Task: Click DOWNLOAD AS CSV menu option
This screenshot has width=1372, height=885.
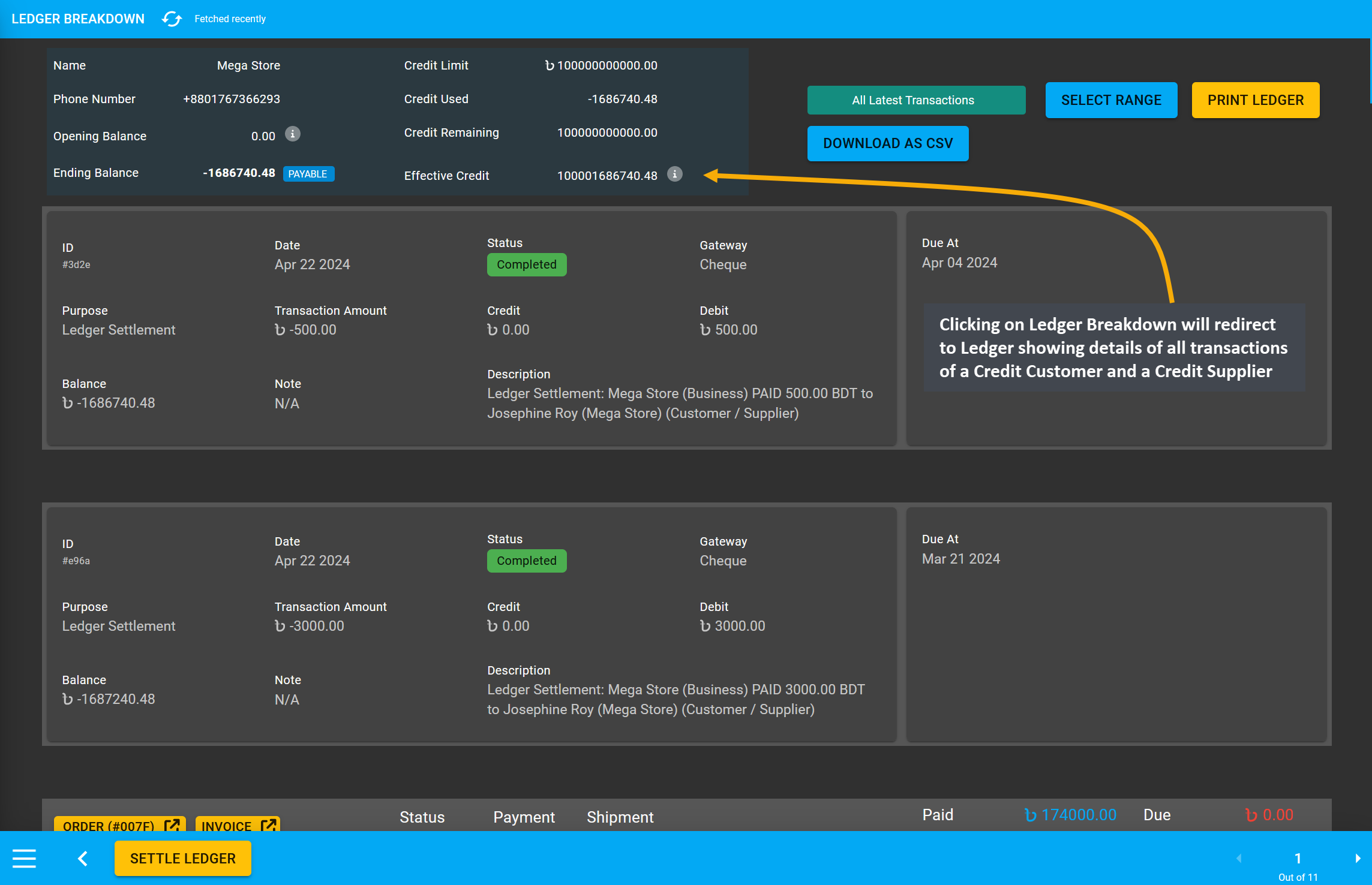Action: pos(887,143)
